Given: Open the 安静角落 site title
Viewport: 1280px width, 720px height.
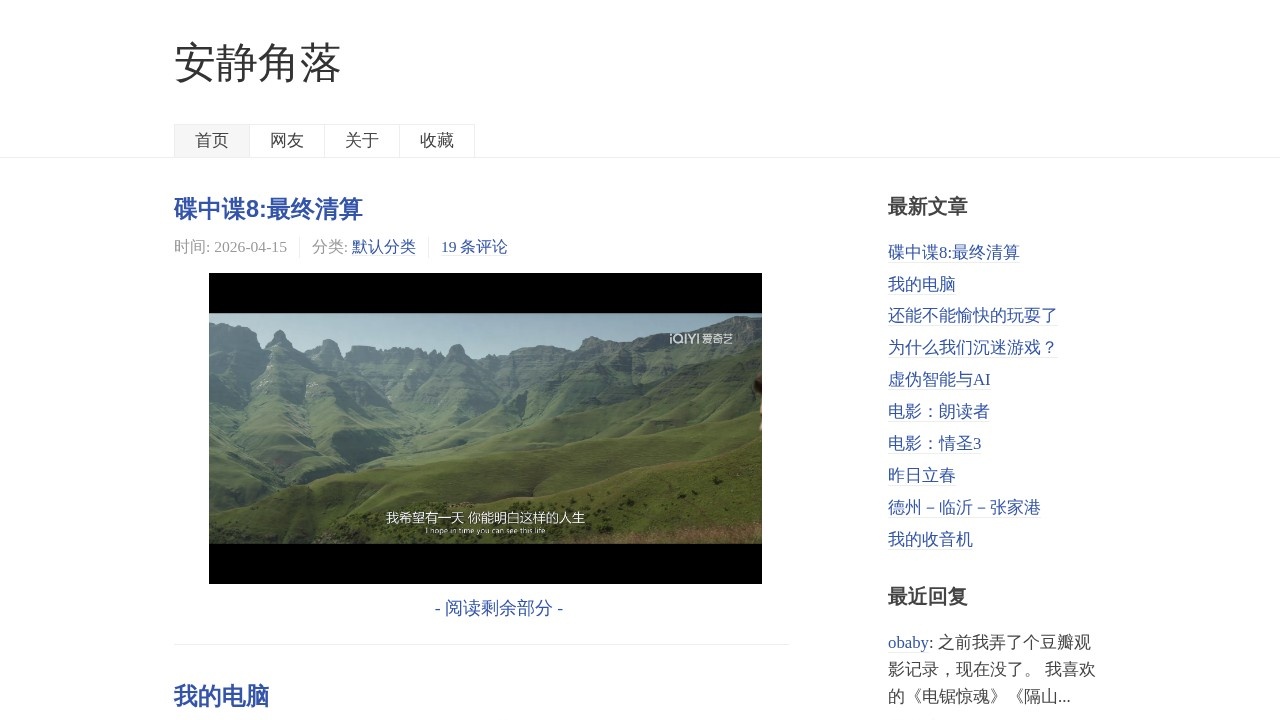Looking at the screenshot, I should click(x=258, y=63).
